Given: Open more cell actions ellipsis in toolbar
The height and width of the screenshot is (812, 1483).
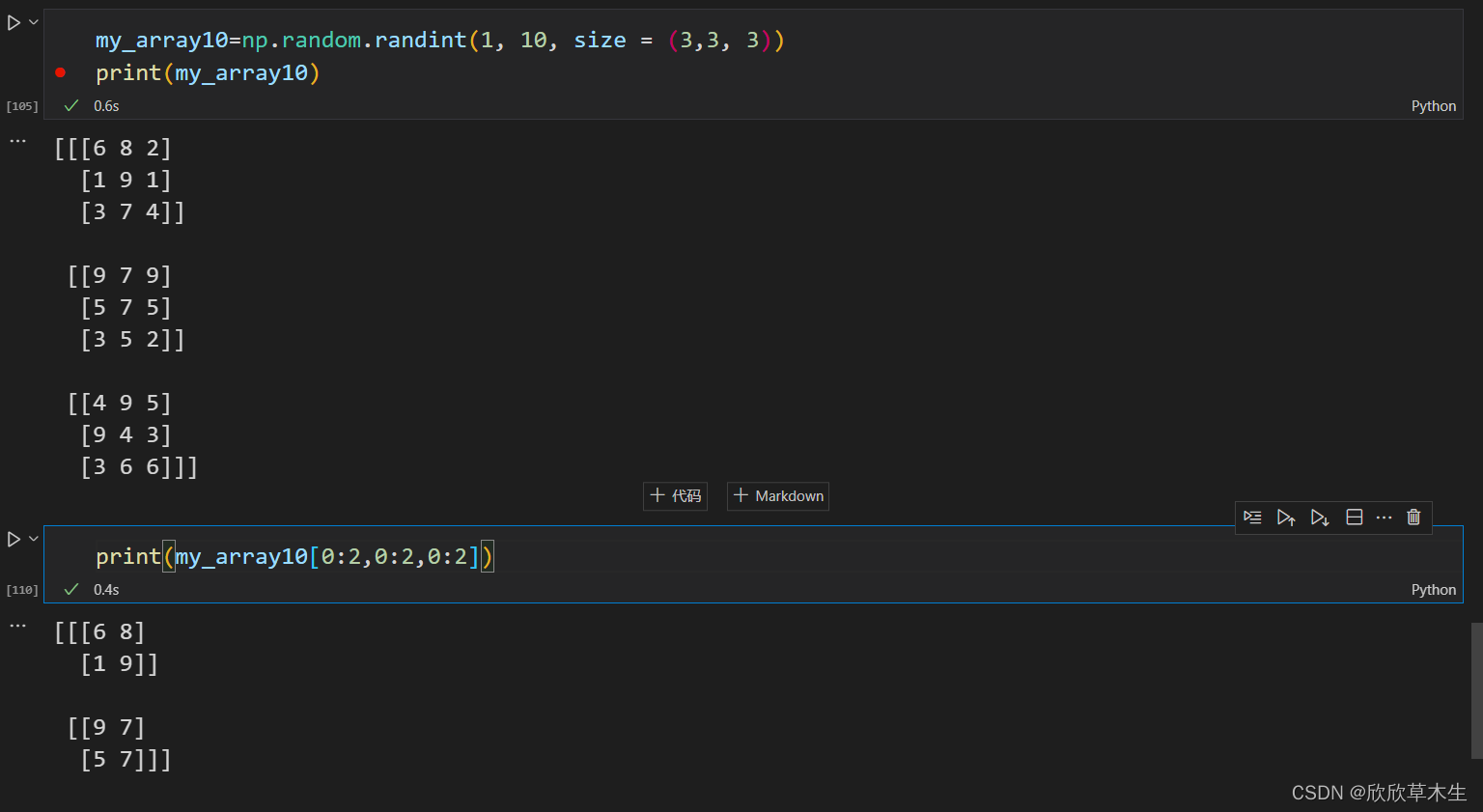Looking at the screenshot, I should pyautogui.click(x=1385, y=518).
